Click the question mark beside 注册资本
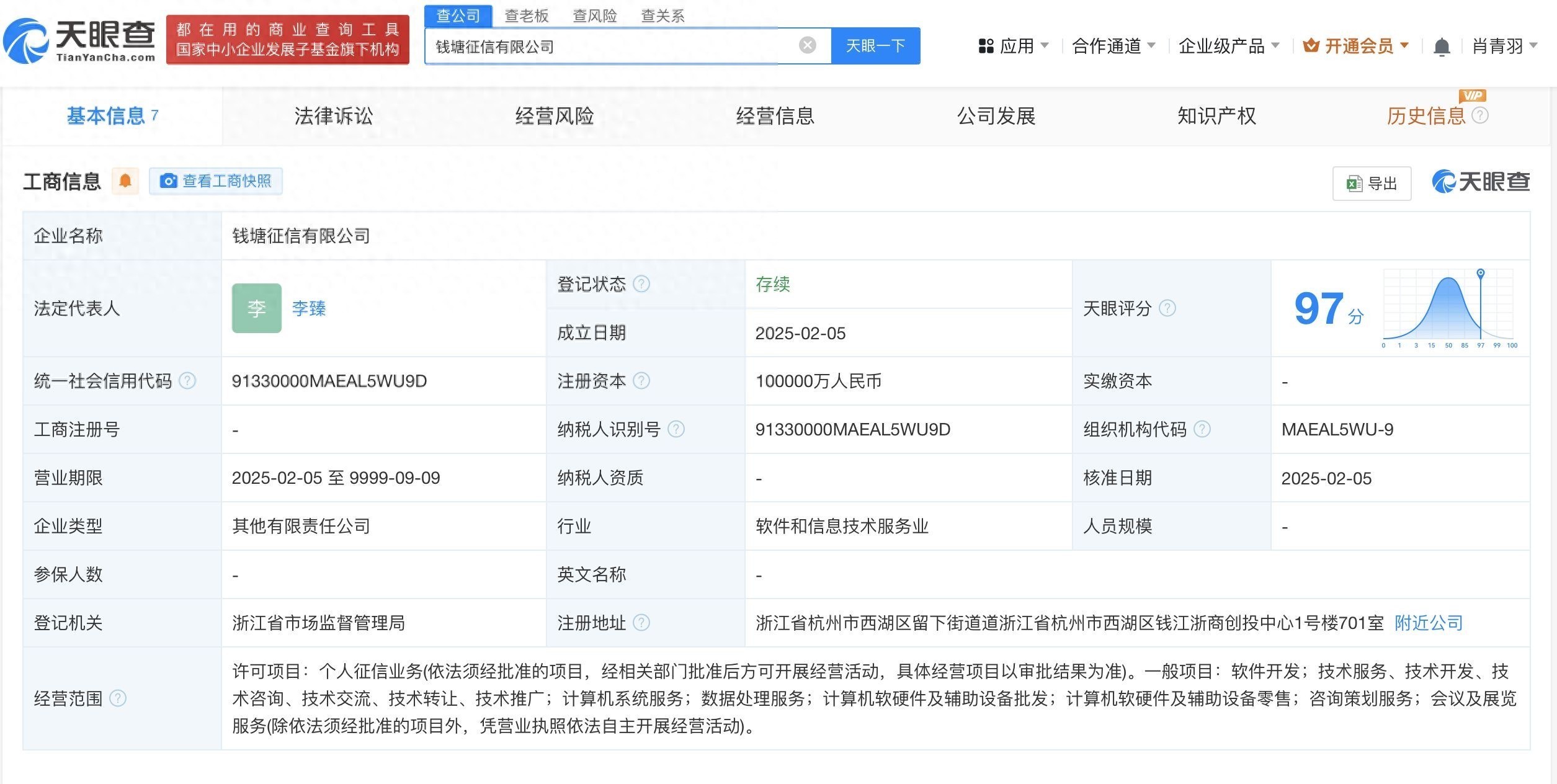The width and height of the screenshot is (1557, 784). (x=641, y=381)
